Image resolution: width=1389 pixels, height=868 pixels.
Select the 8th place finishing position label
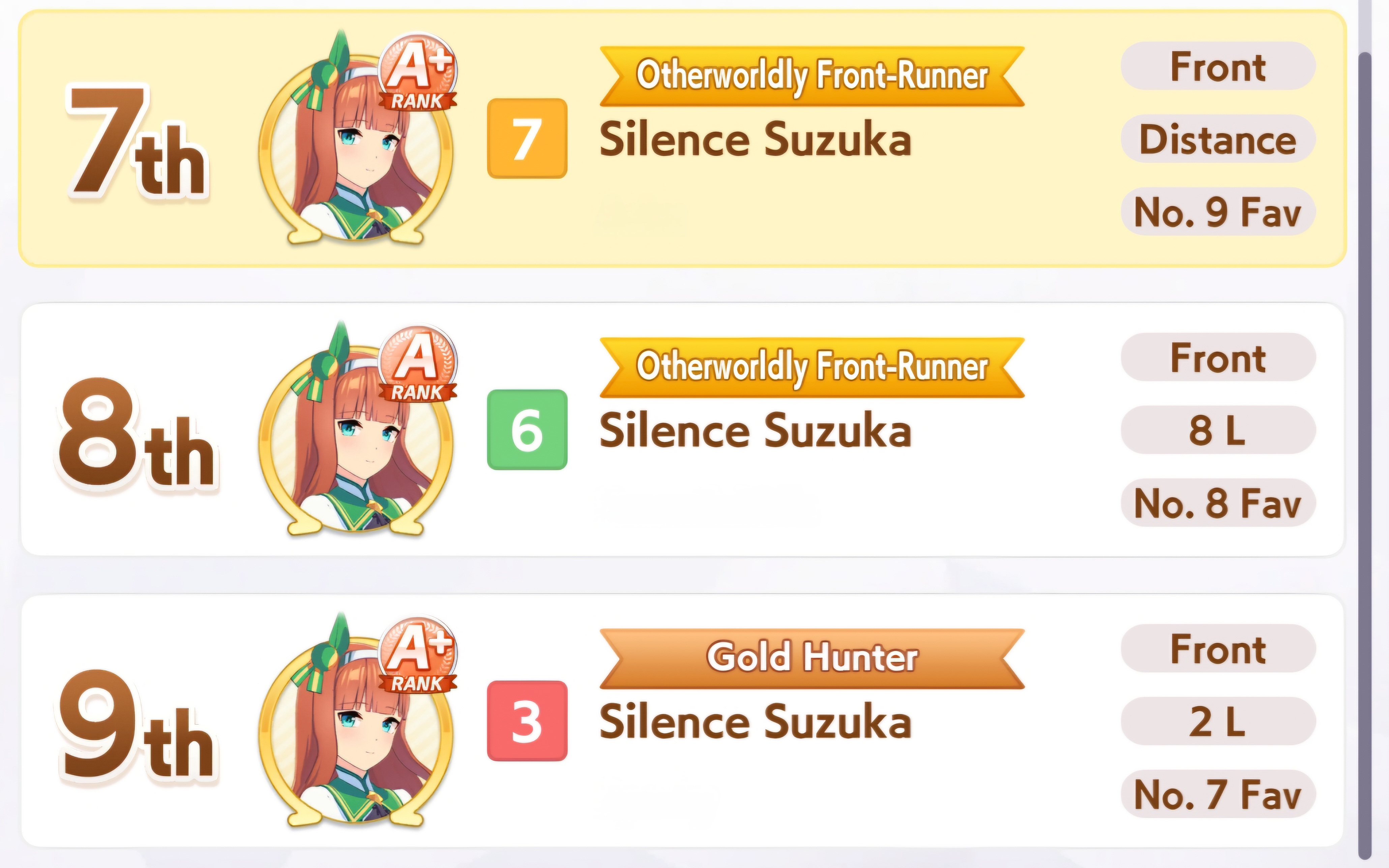(x=137, y=433)
